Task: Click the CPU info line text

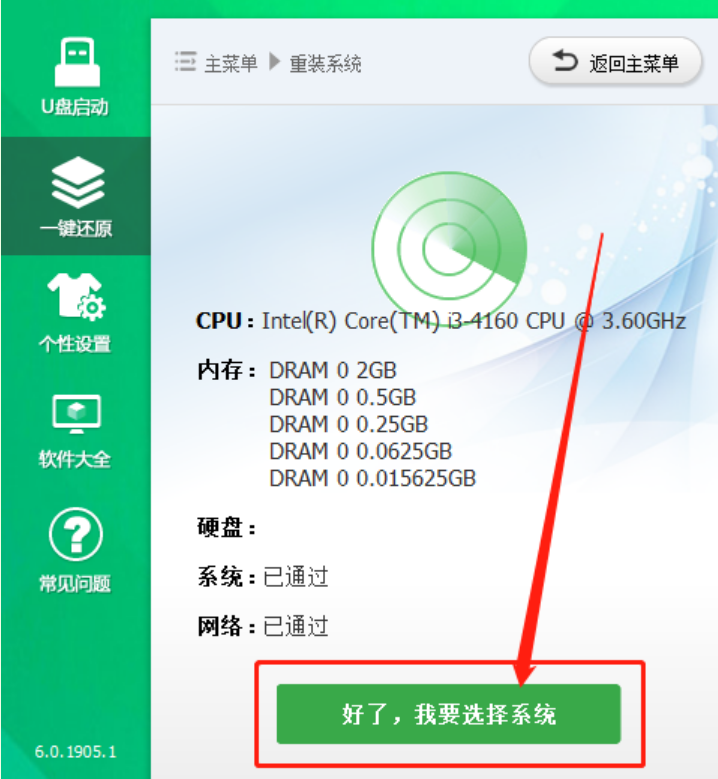Action: [x=441, y=321]
